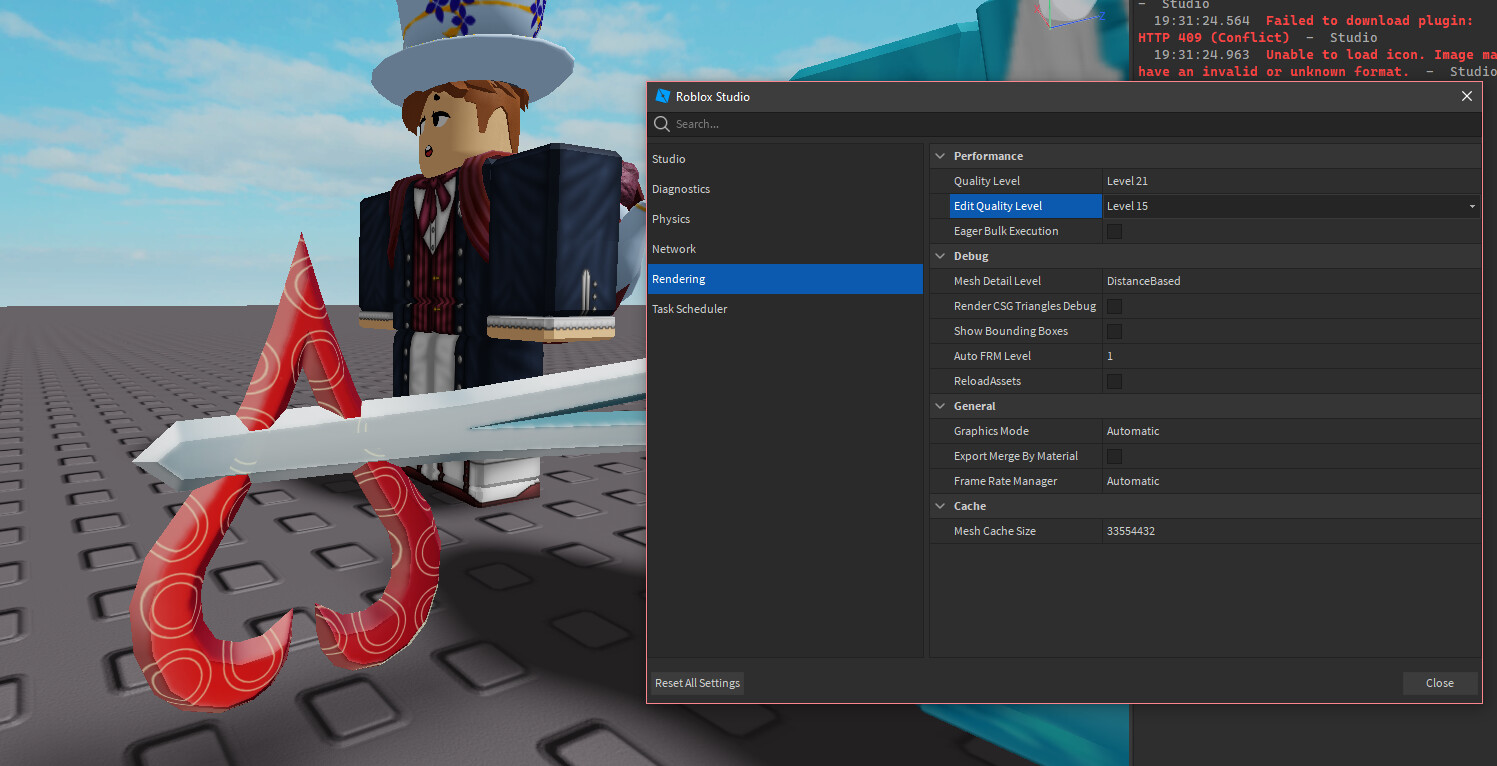Click the Roblox Studio logo icon
The height and width of the screenshot is (766, 1497).
pos(662,96)
